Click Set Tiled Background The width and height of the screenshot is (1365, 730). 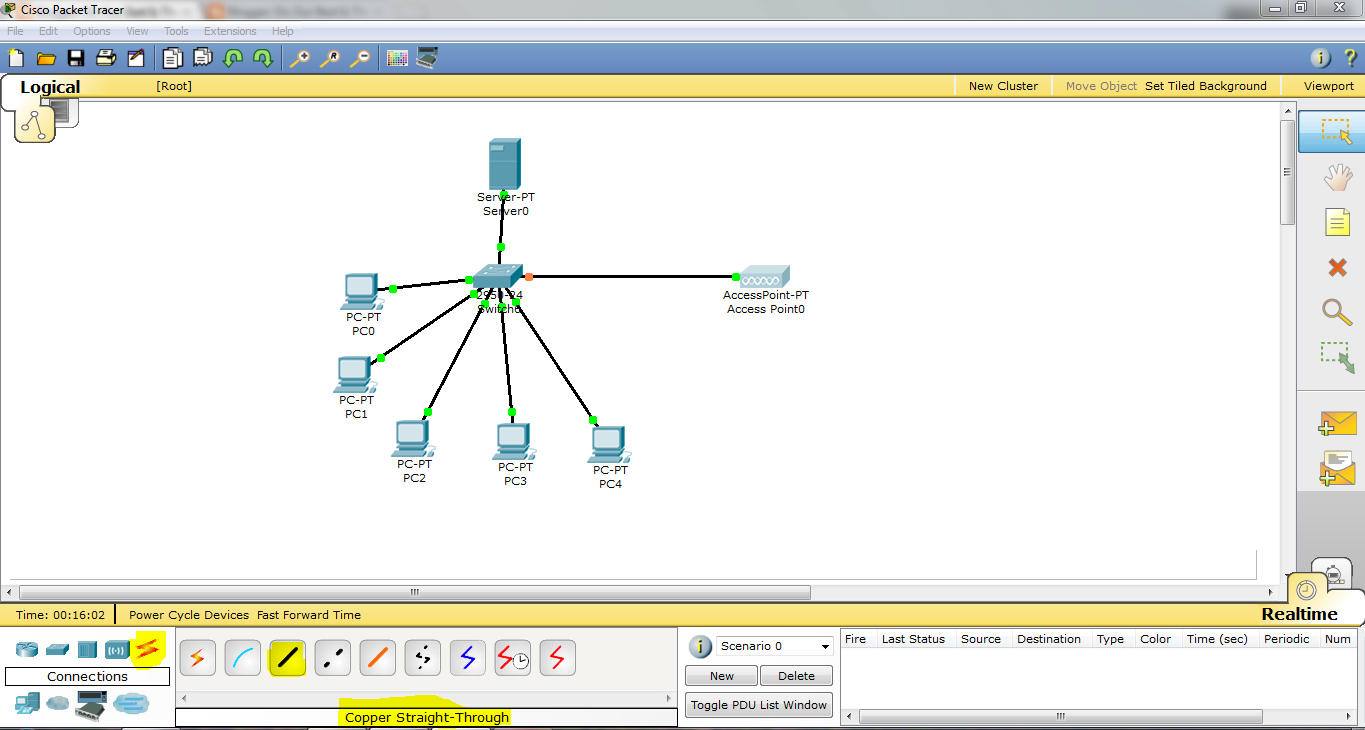1206,86
